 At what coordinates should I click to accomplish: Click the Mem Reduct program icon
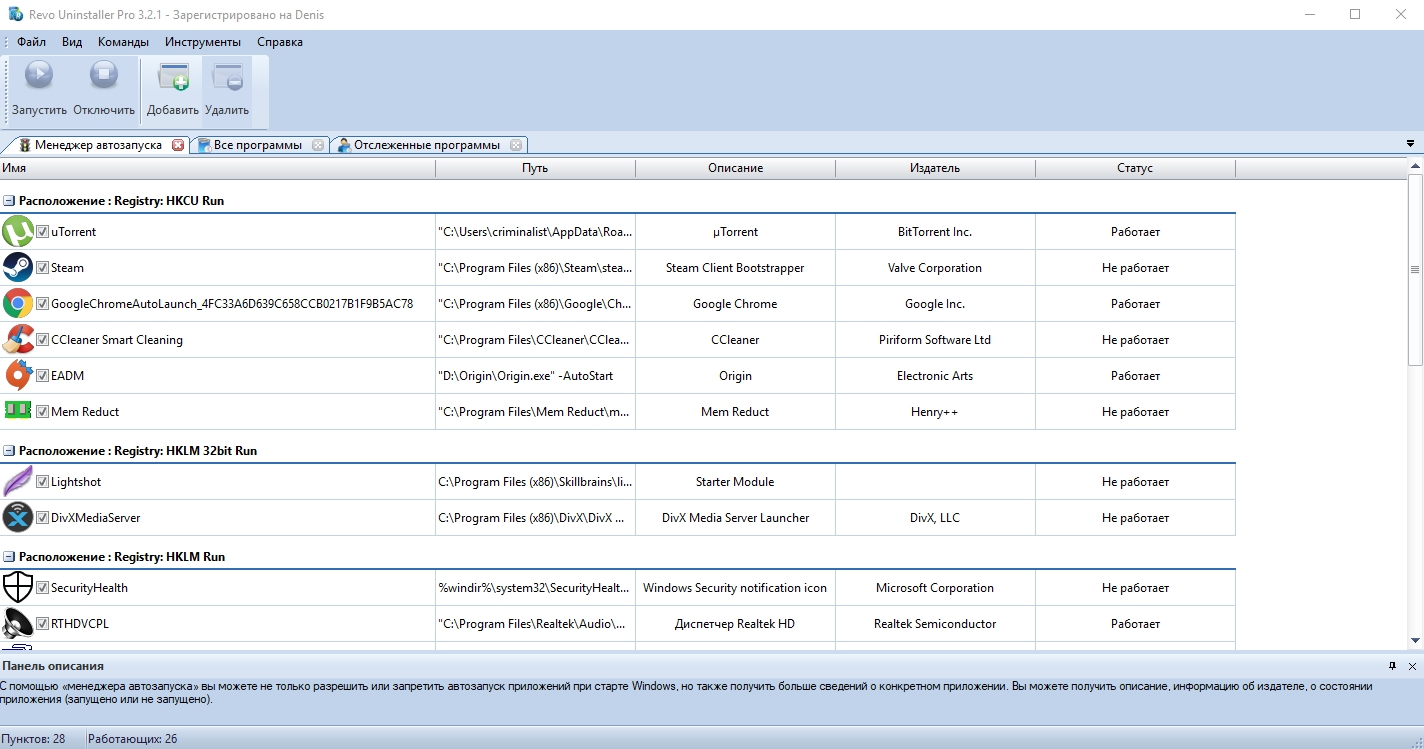18,411
